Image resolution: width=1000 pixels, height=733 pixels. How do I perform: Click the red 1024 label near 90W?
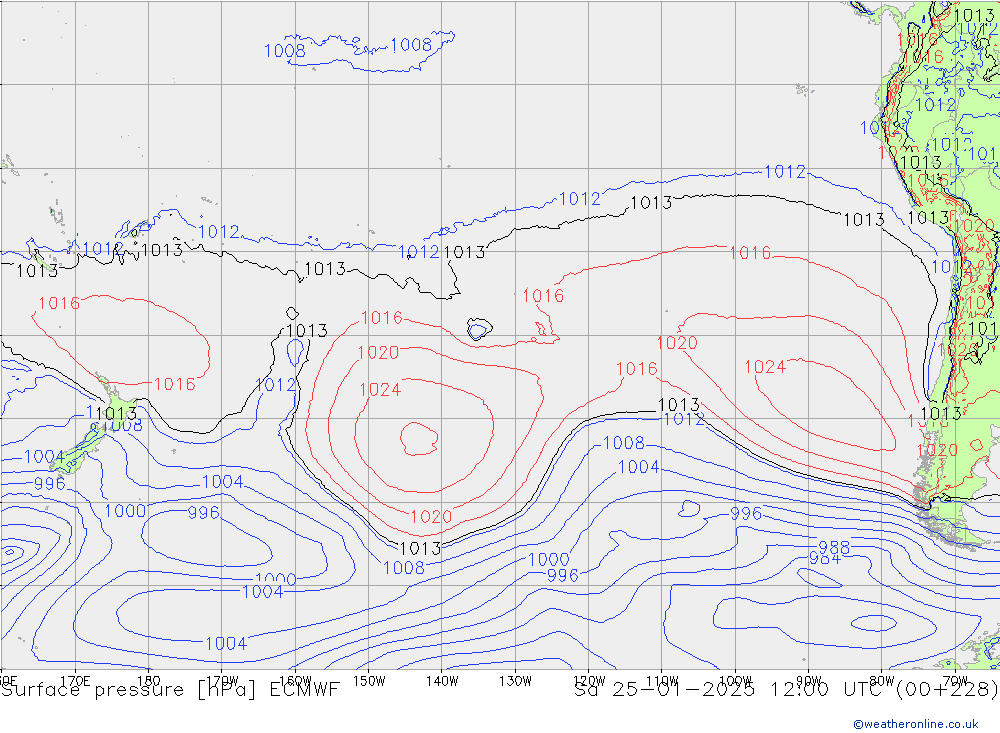click(x=765, y=367)
